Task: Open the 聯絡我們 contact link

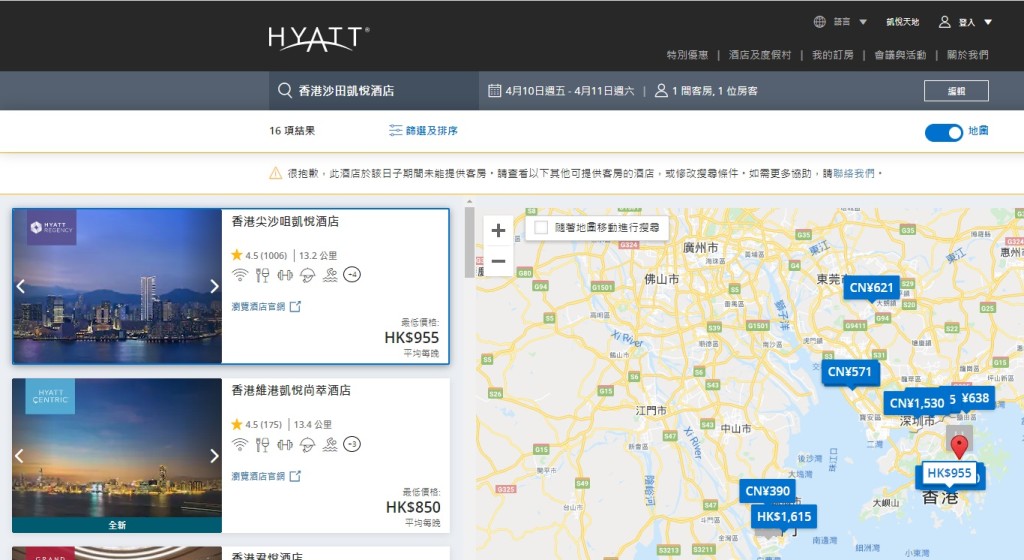Action: click(854, 173)
